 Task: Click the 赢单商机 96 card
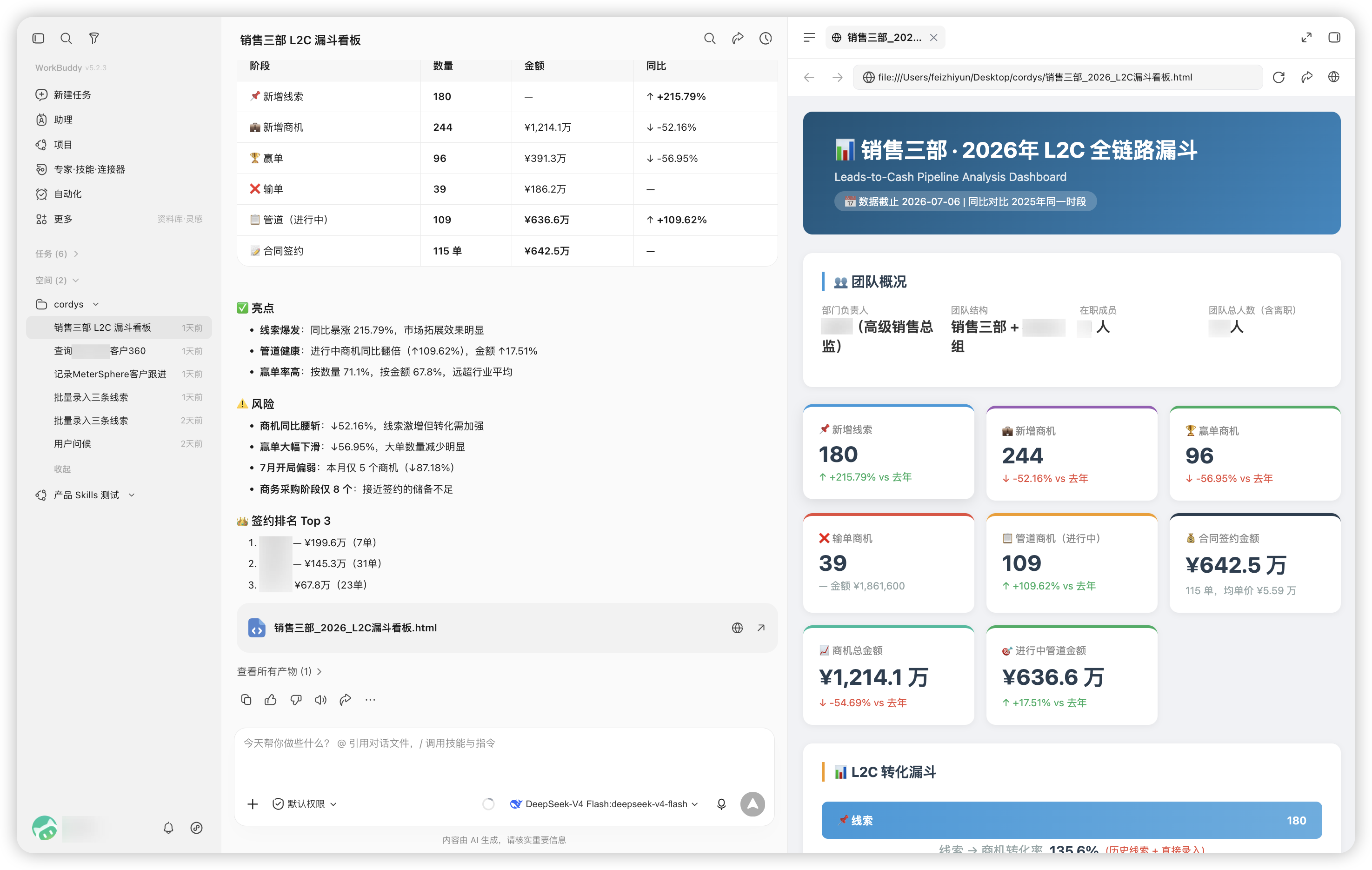pyautogui.click(x=1255, y=453)
